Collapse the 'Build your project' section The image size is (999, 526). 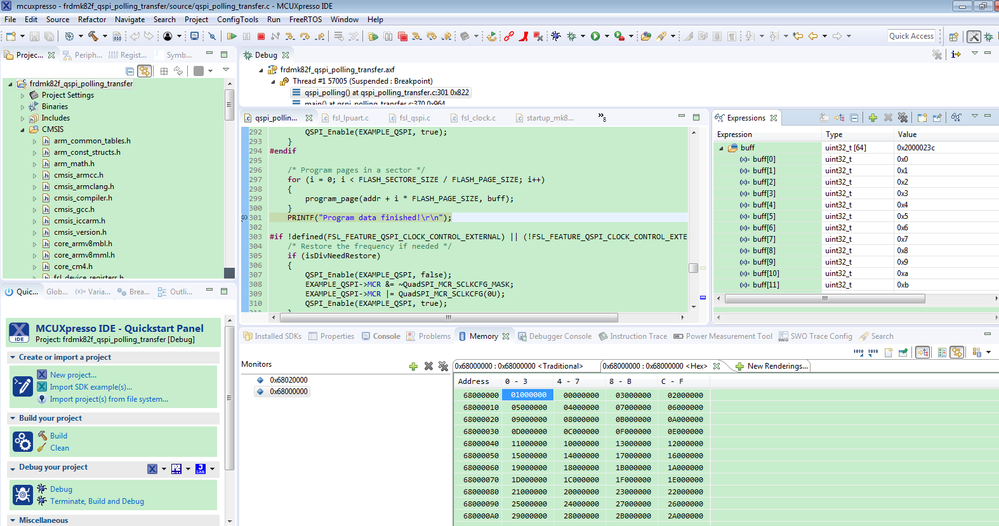pyautogui.click(x=12, y=418)
